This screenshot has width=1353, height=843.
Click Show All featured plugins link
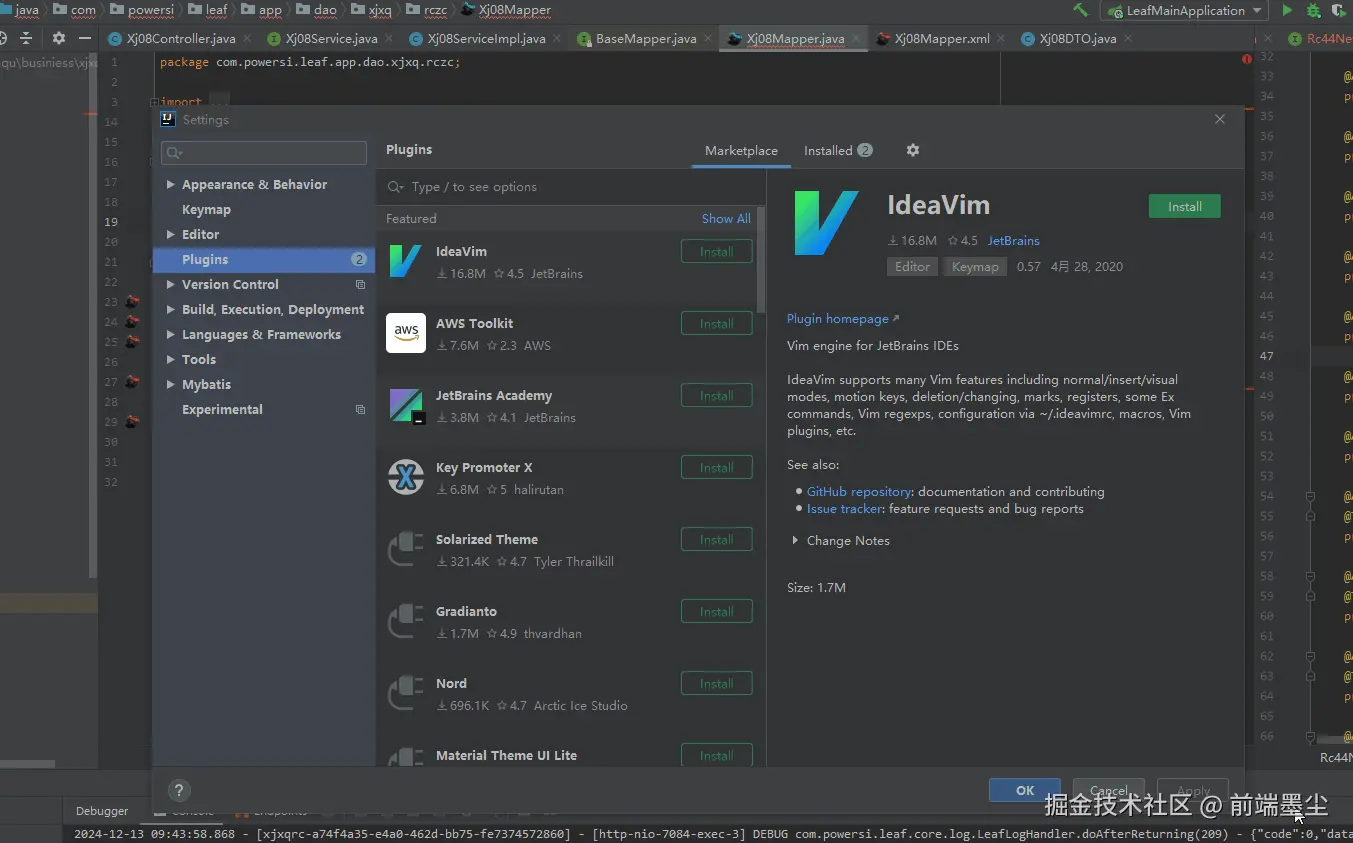tap(726, 219)
